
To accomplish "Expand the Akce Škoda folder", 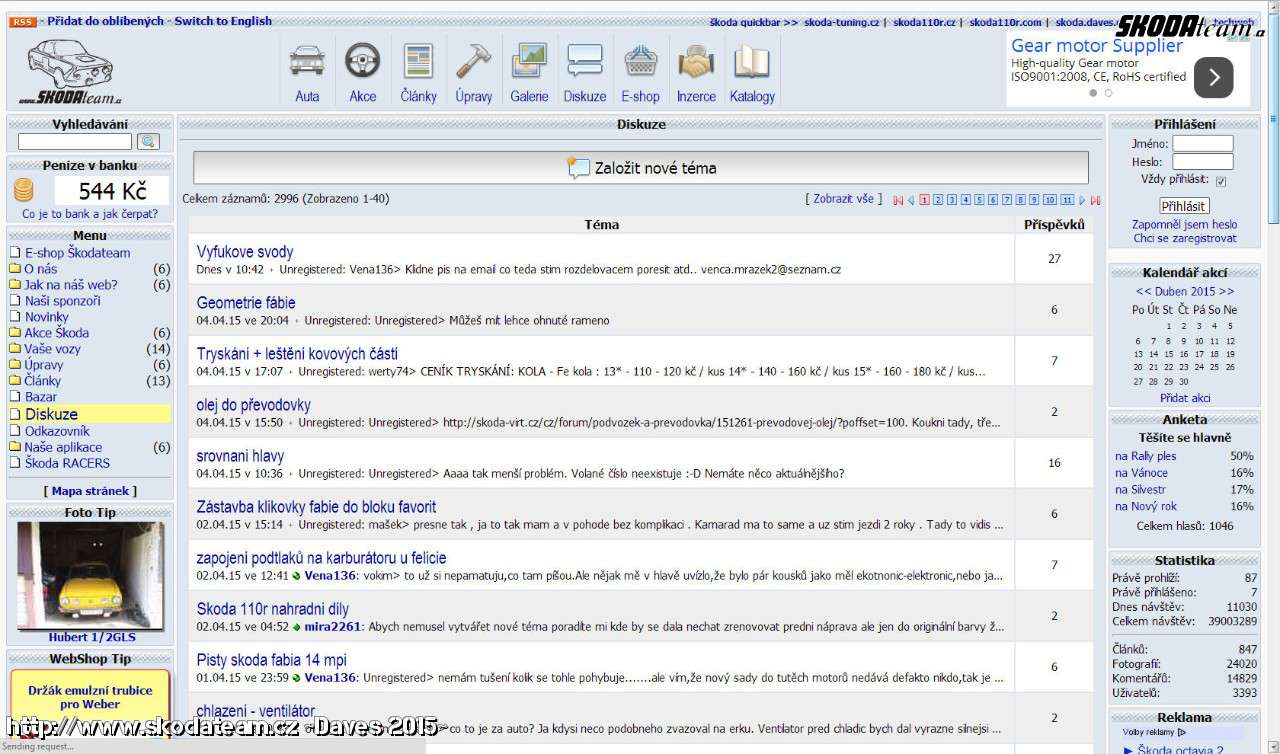I will [15, 333].
